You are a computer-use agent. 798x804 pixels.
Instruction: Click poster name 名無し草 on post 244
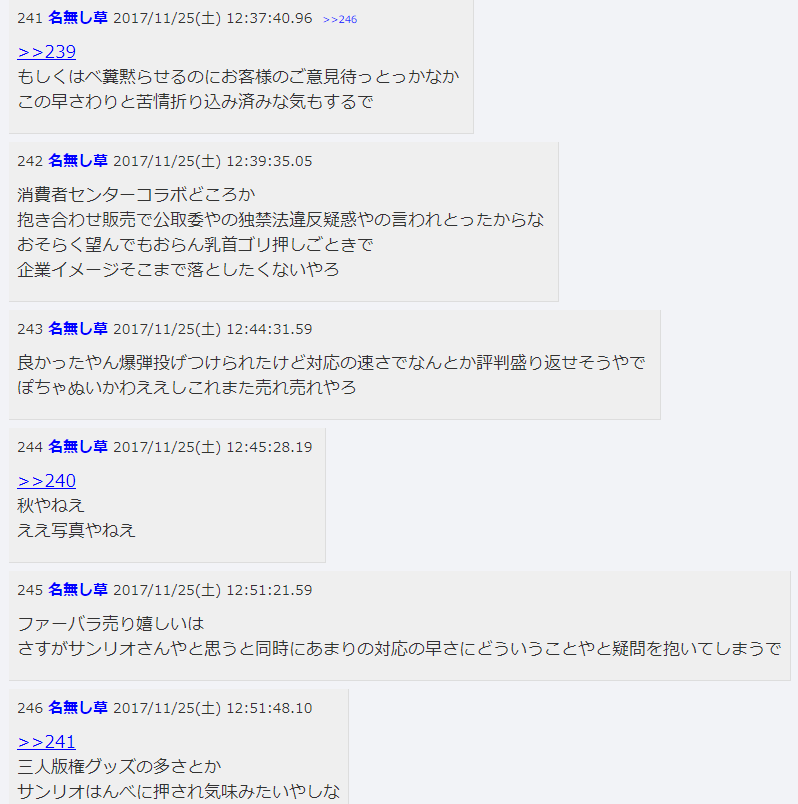coord(78,447)
